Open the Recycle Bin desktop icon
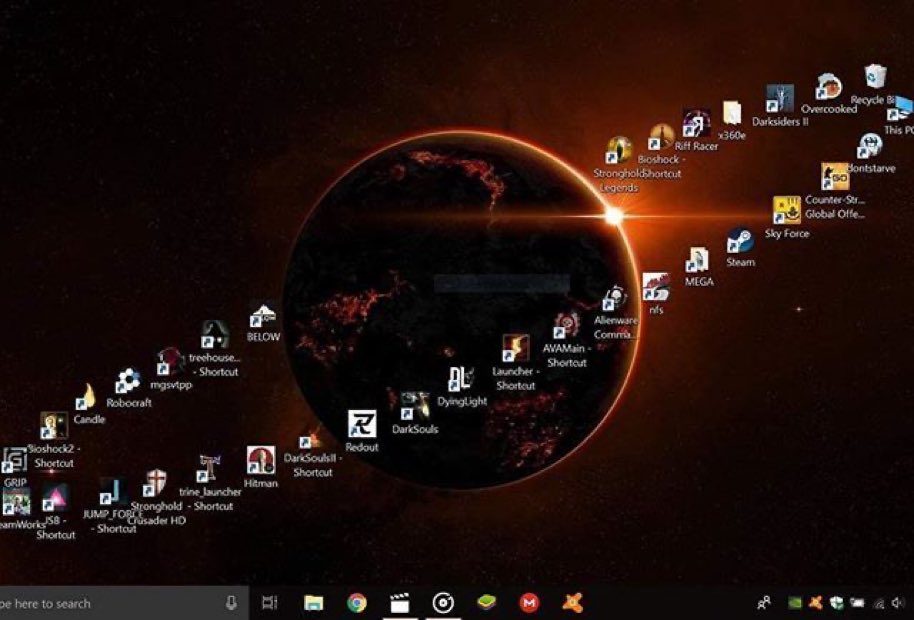The height and width of the screenshot is (620, 914). pyautogui.click(x=876, y=77)
